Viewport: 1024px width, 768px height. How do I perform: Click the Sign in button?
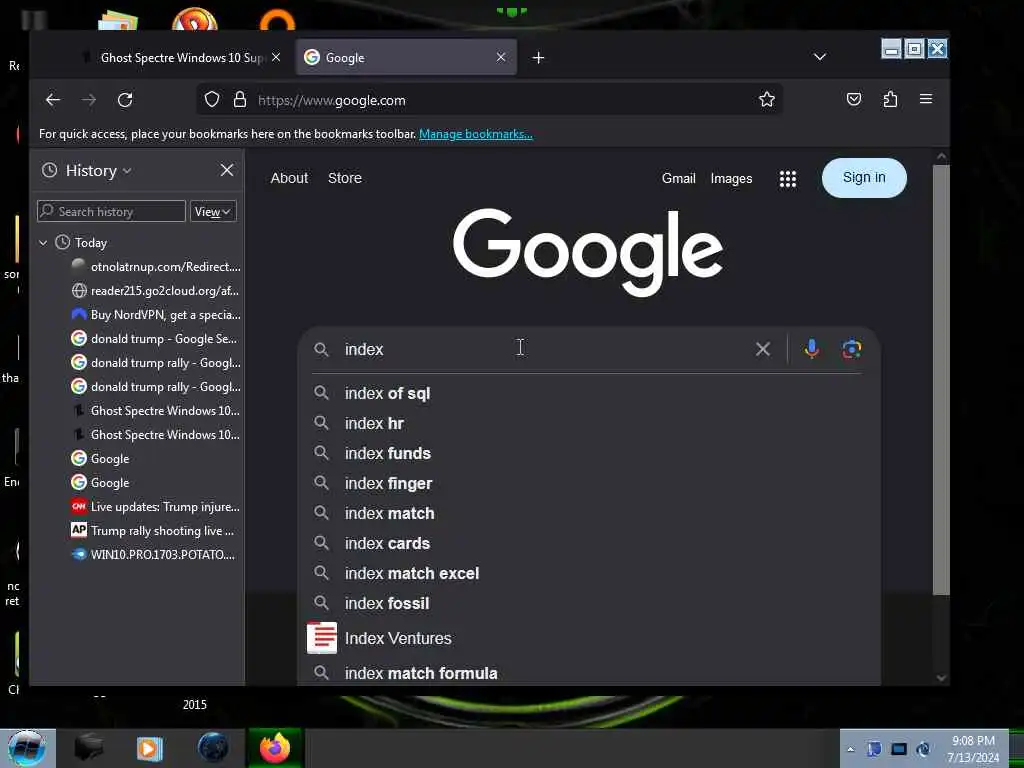864,178
